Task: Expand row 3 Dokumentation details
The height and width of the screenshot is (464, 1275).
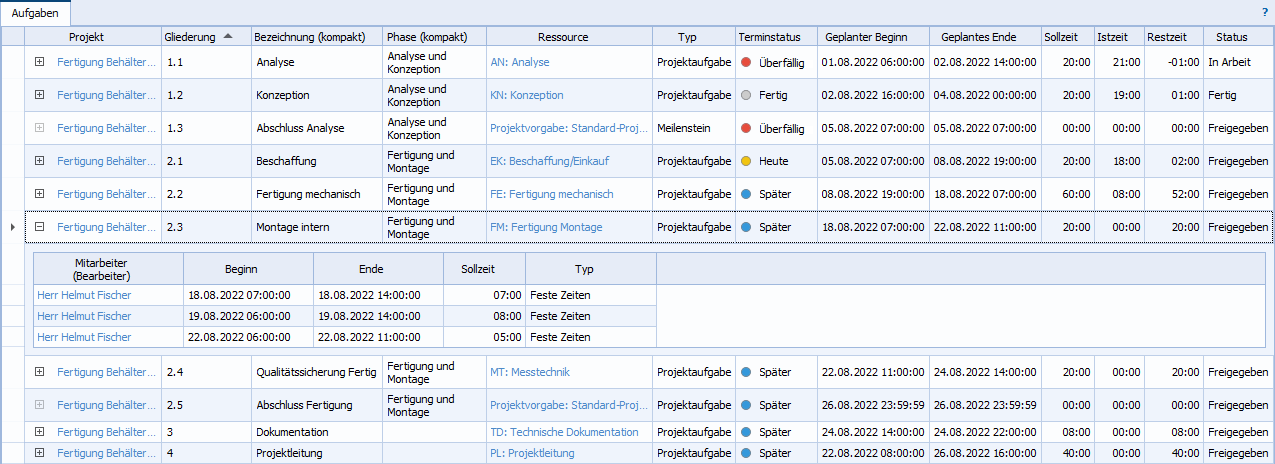Action: click(40, 432)
